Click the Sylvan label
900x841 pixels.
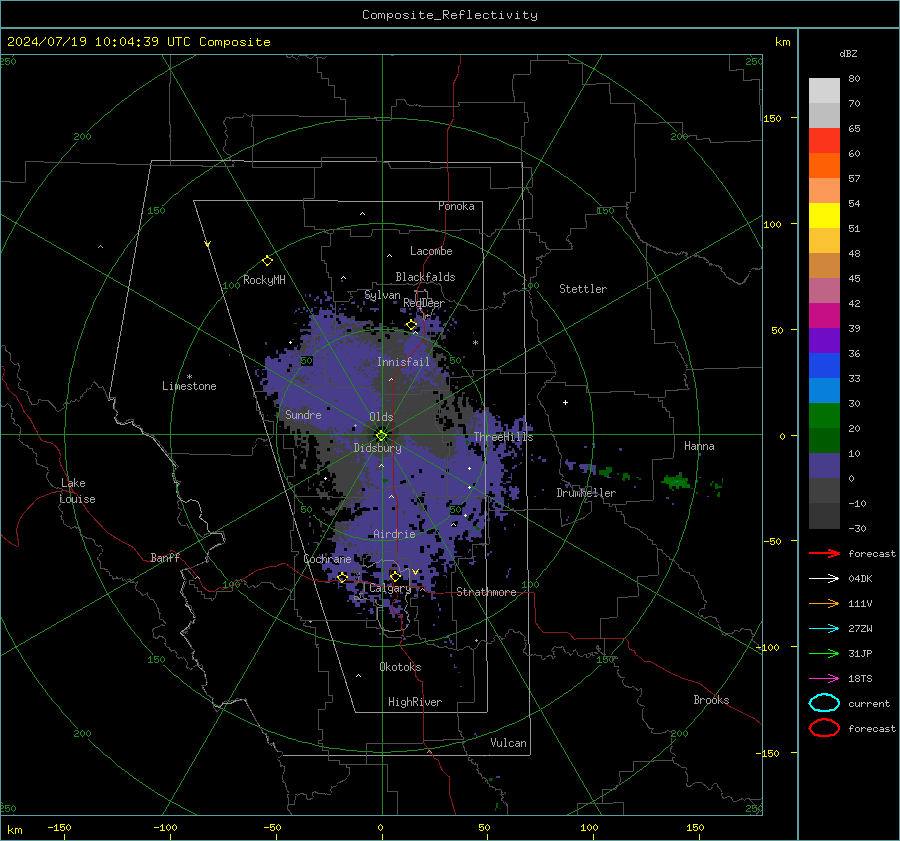pos(382,295)
